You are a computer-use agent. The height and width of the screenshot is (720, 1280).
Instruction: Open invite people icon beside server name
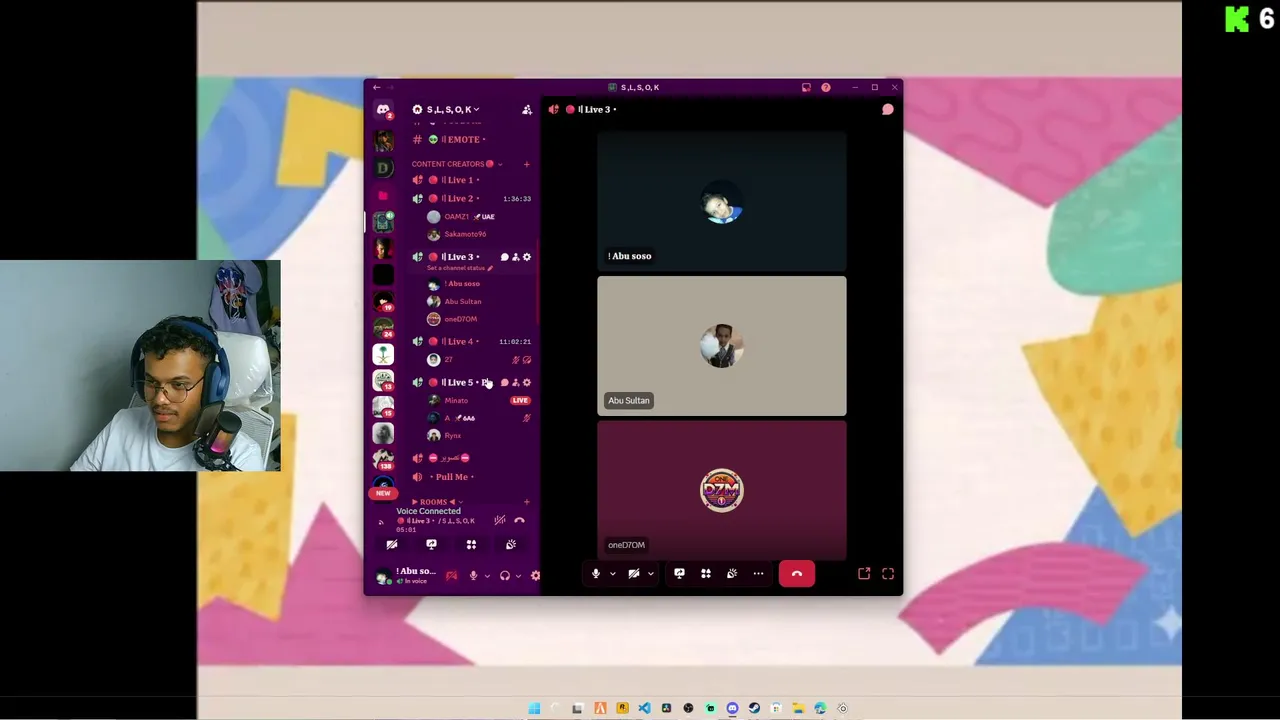coord(527,110)
